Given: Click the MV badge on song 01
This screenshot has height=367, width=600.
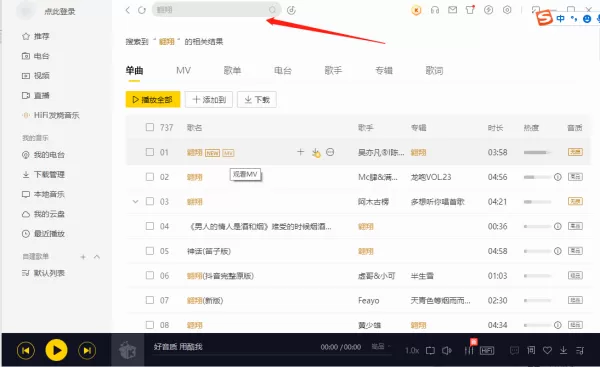Looking at the screenshot, I should [228, 153].
